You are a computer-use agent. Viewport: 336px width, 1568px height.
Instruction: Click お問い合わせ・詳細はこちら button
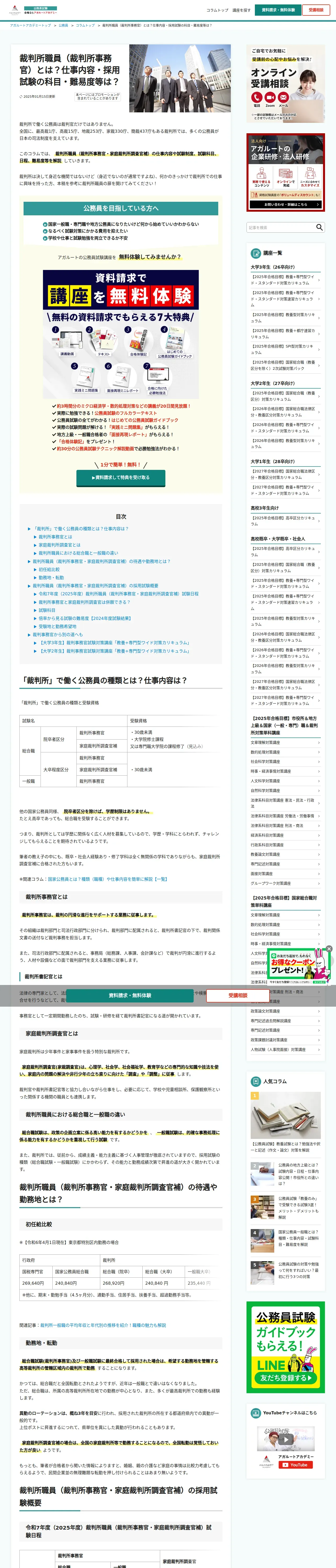285,205
